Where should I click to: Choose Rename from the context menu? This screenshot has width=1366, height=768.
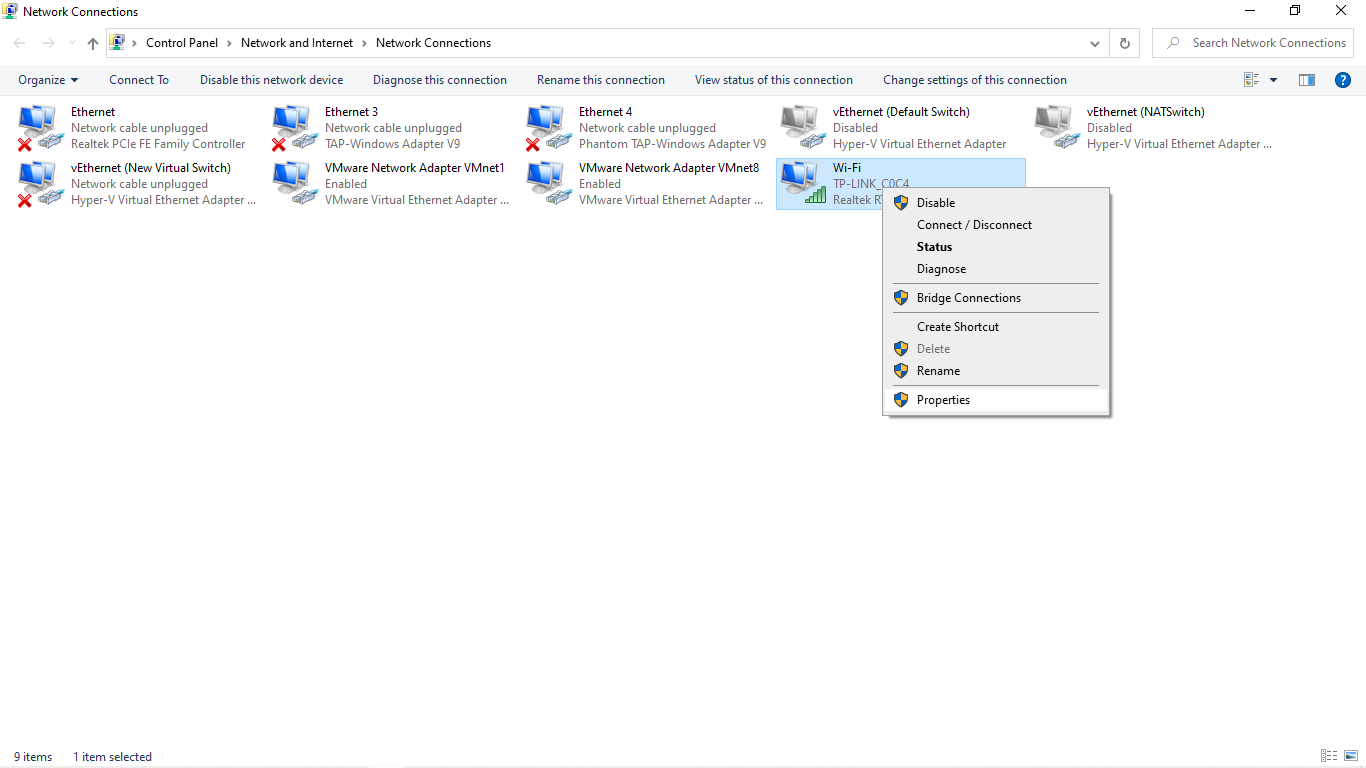997,371
